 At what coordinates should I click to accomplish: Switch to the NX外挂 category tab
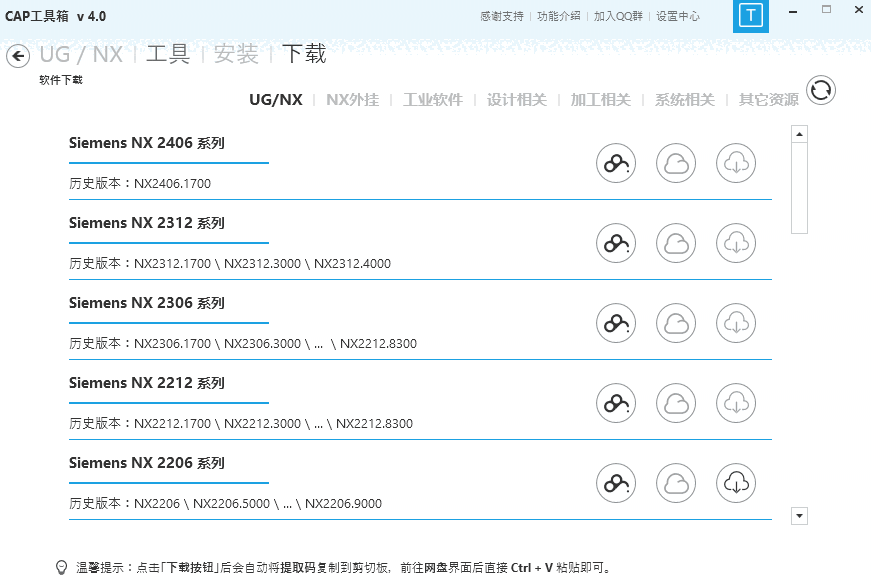[x=352, y=100]
